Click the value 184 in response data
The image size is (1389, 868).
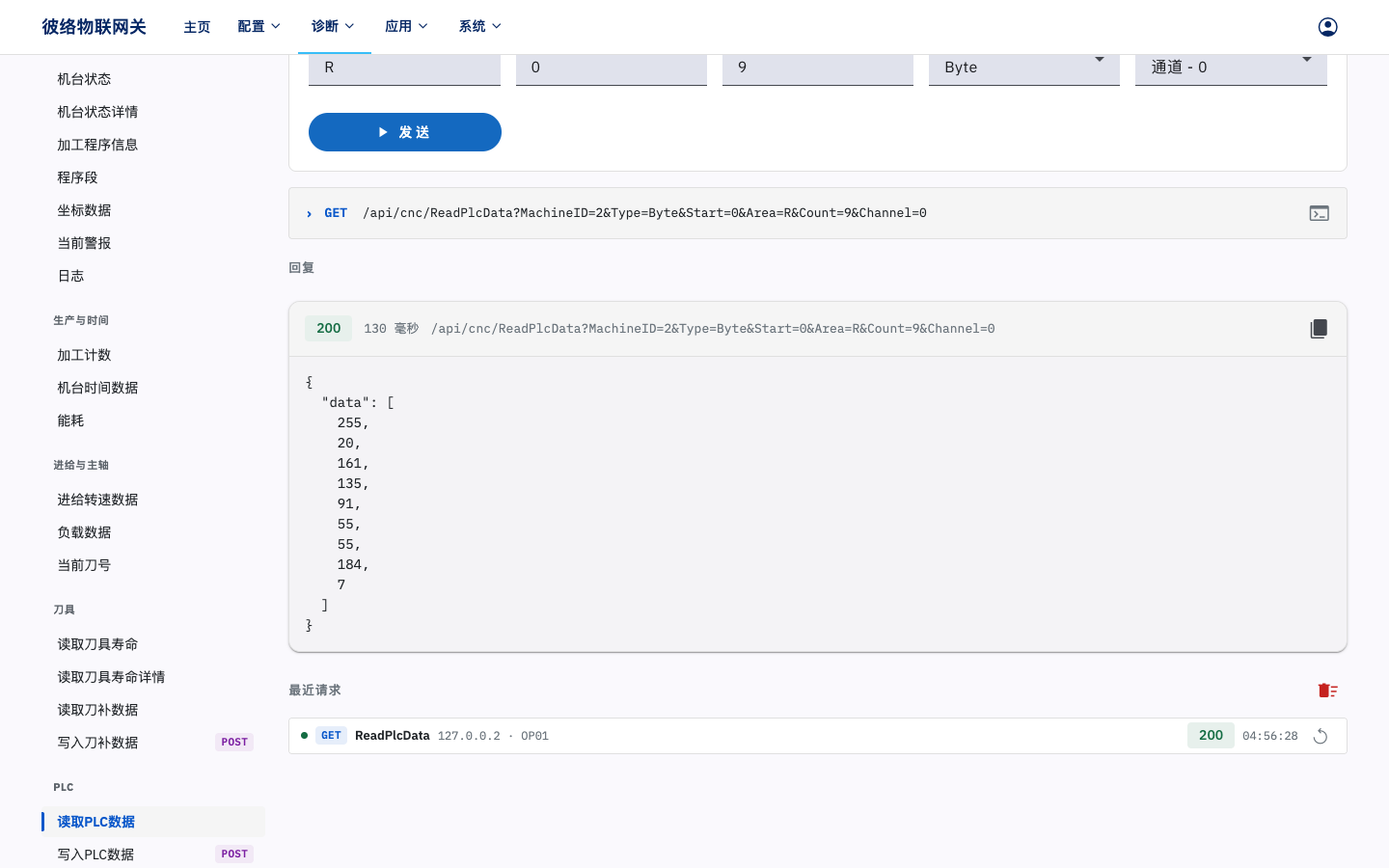tap(349, 565)
